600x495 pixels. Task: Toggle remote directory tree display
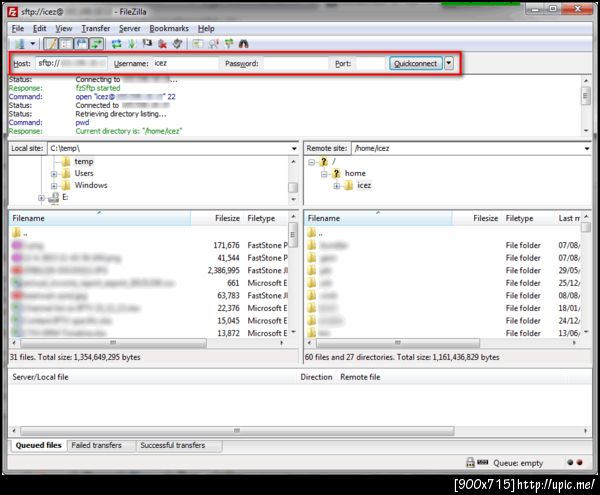[x=81, y=44]
